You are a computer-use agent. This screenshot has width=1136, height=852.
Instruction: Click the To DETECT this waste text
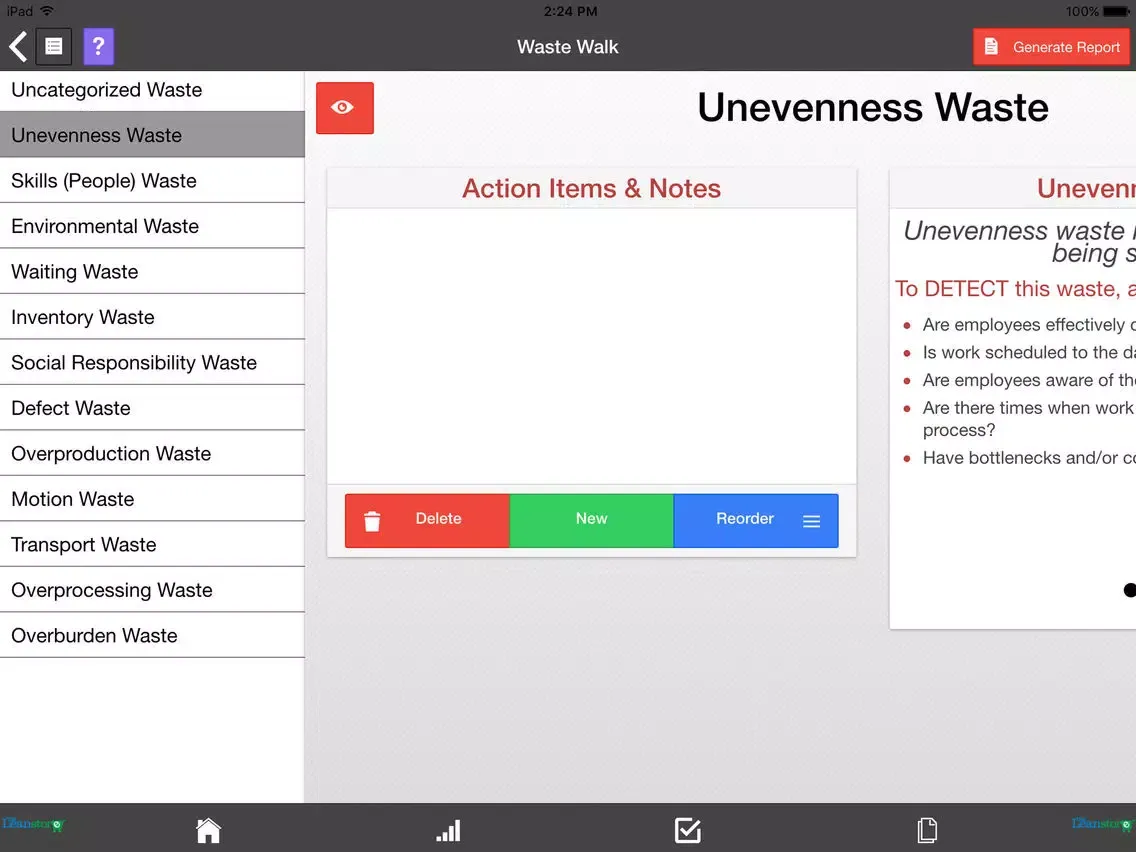click(x=1014, y=288)
